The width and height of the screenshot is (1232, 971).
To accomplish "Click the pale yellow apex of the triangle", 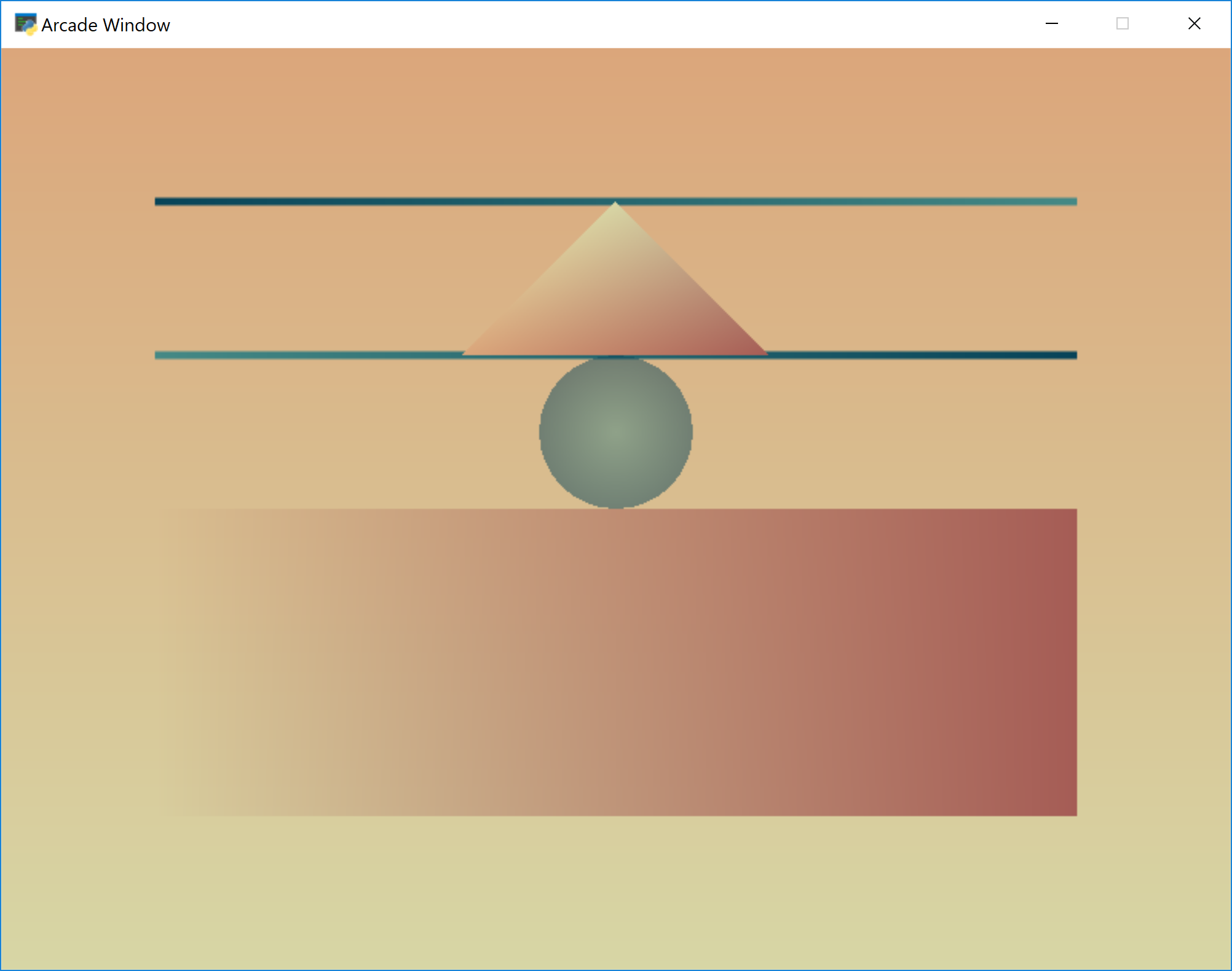I will click(x=615, y=211).
